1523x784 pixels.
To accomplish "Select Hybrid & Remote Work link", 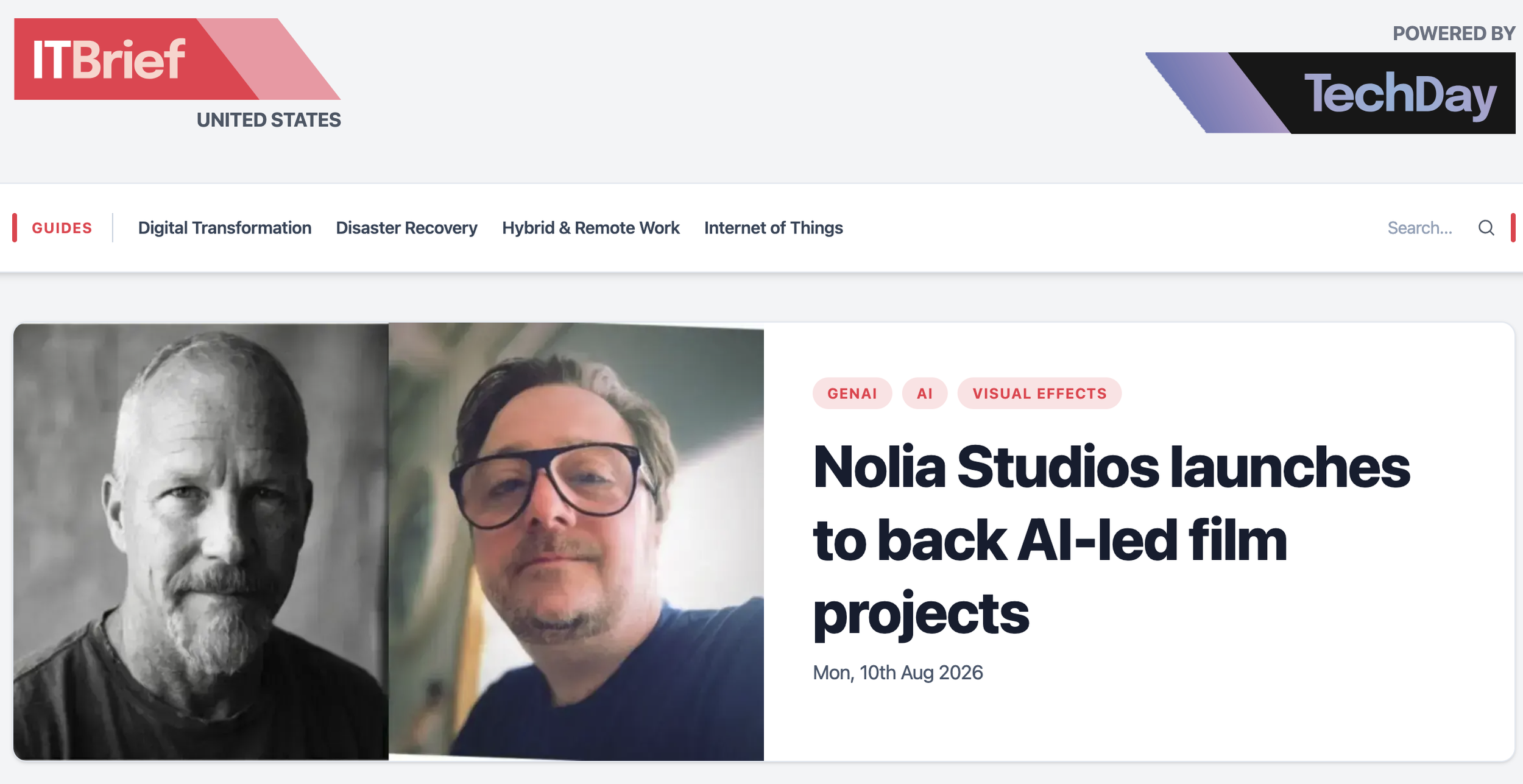I will click(590, 228).
